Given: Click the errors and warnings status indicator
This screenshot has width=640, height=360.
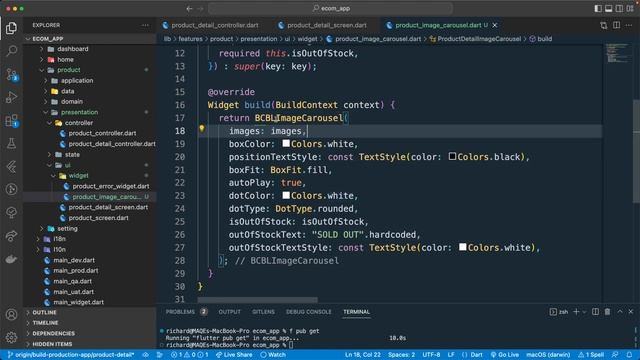Looking at the screenshot, I should 189,355.
